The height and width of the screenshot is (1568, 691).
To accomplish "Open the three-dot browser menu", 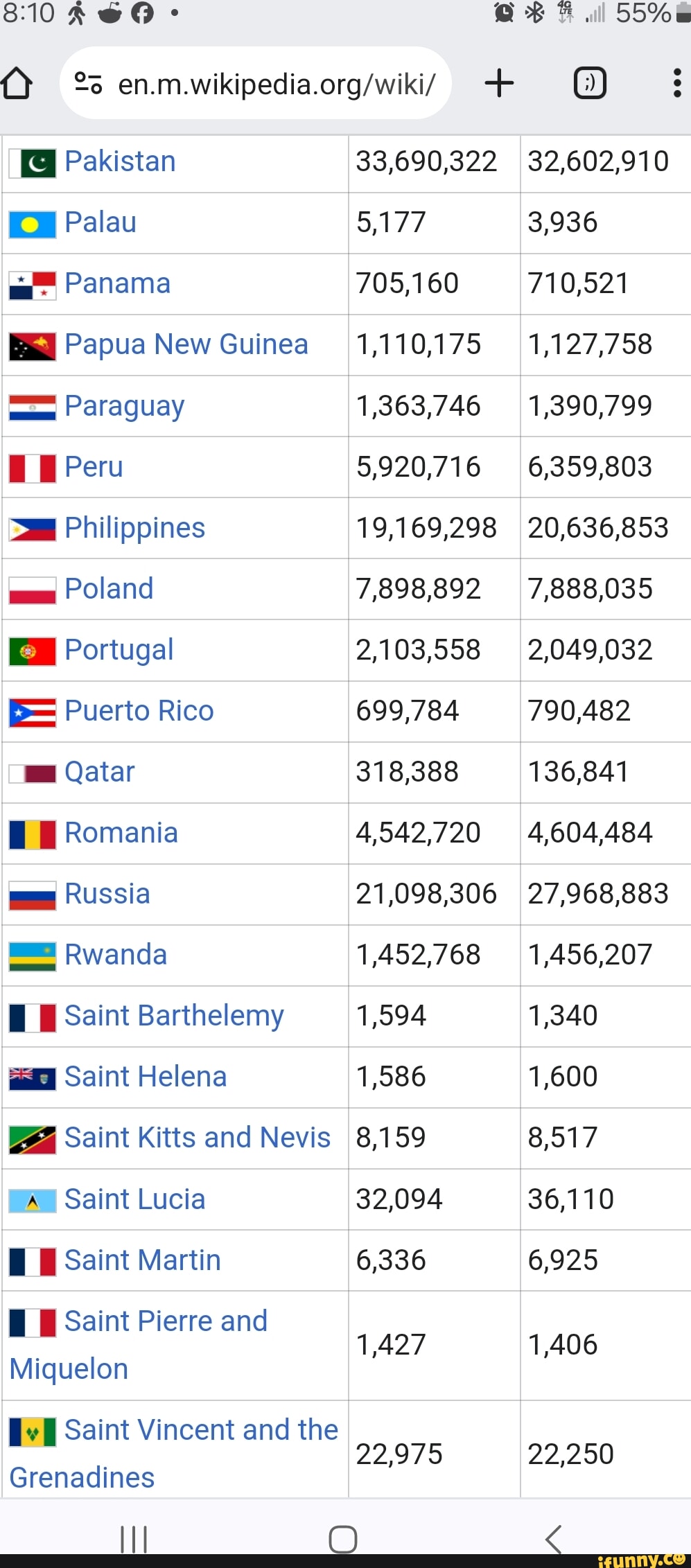I will (677, 83).
